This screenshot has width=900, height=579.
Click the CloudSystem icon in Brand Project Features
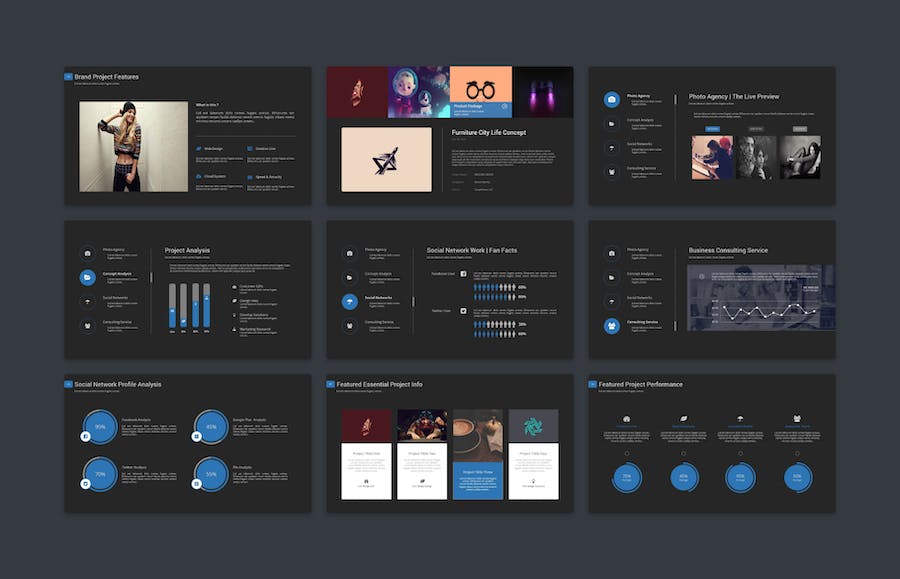coord(199,176)
